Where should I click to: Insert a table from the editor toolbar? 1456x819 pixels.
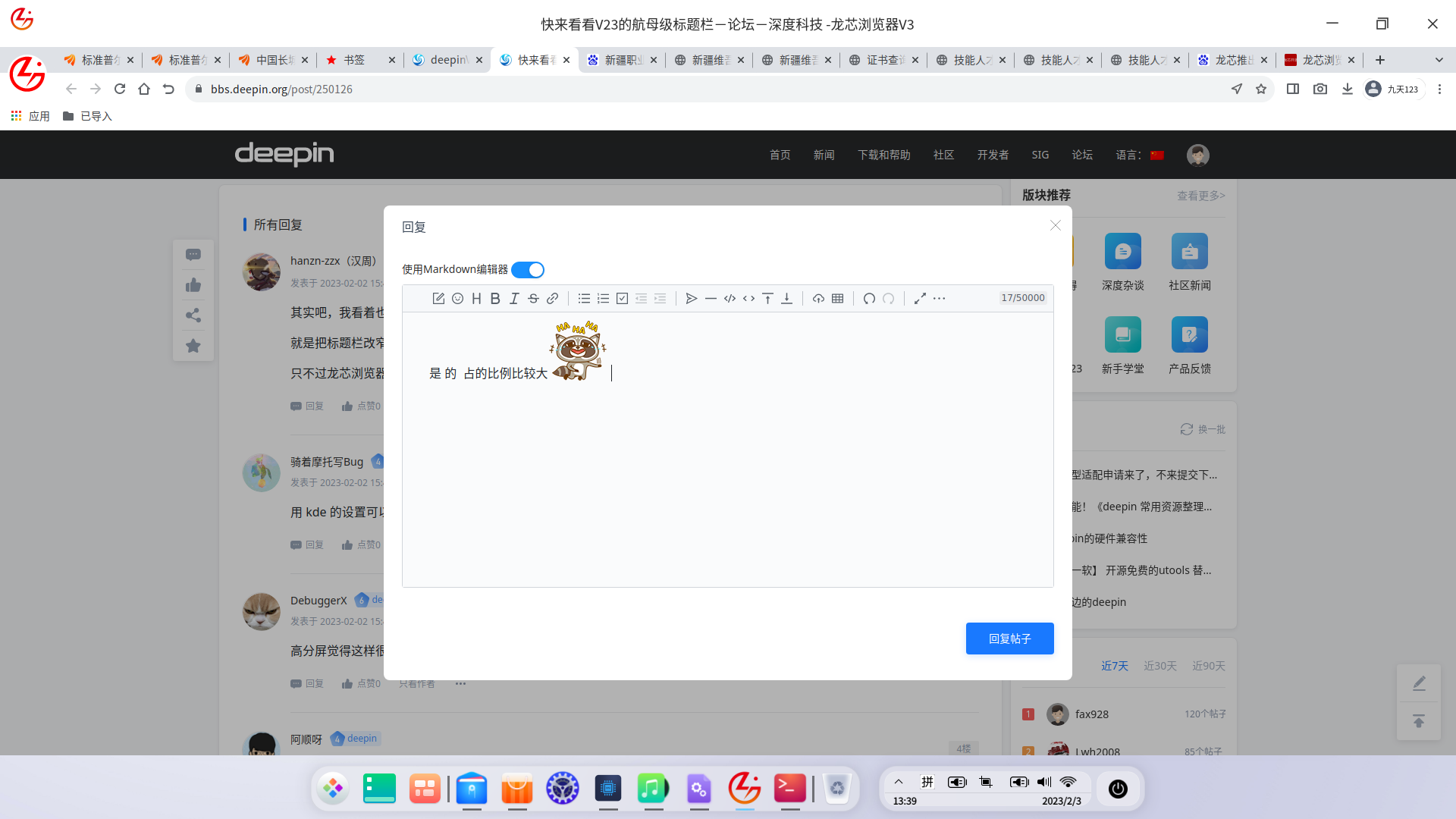tap(837, 299)
